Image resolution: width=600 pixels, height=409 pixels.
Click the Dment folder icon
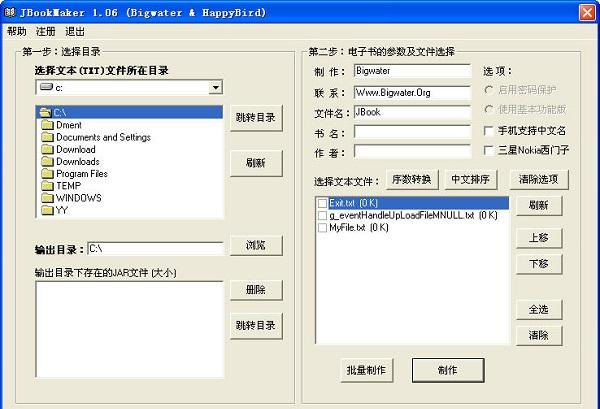(x=47, y=125)
